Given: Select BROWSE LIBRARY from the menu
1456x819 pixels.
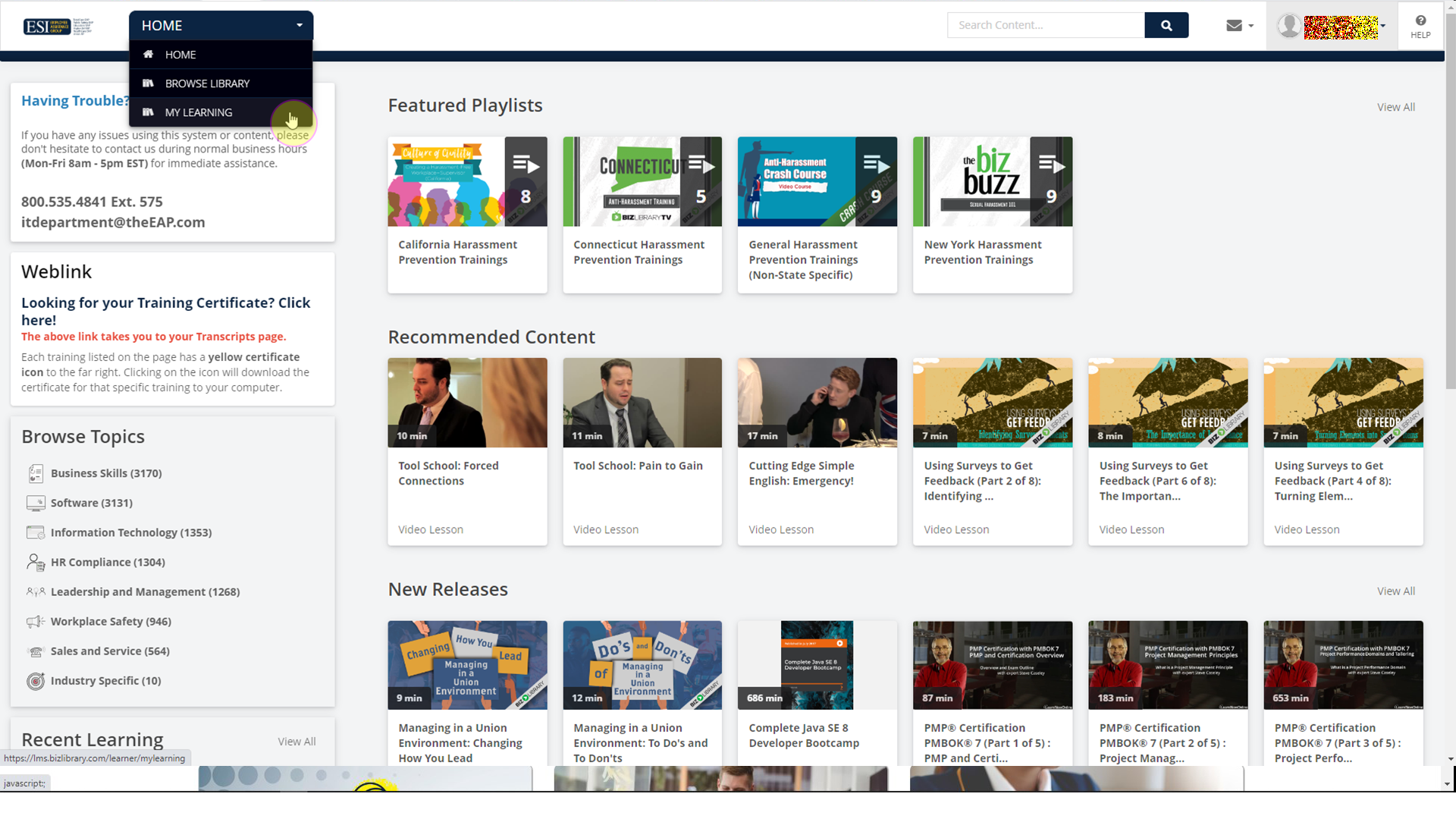Looking at the screenshot, I should click(207, 83).
